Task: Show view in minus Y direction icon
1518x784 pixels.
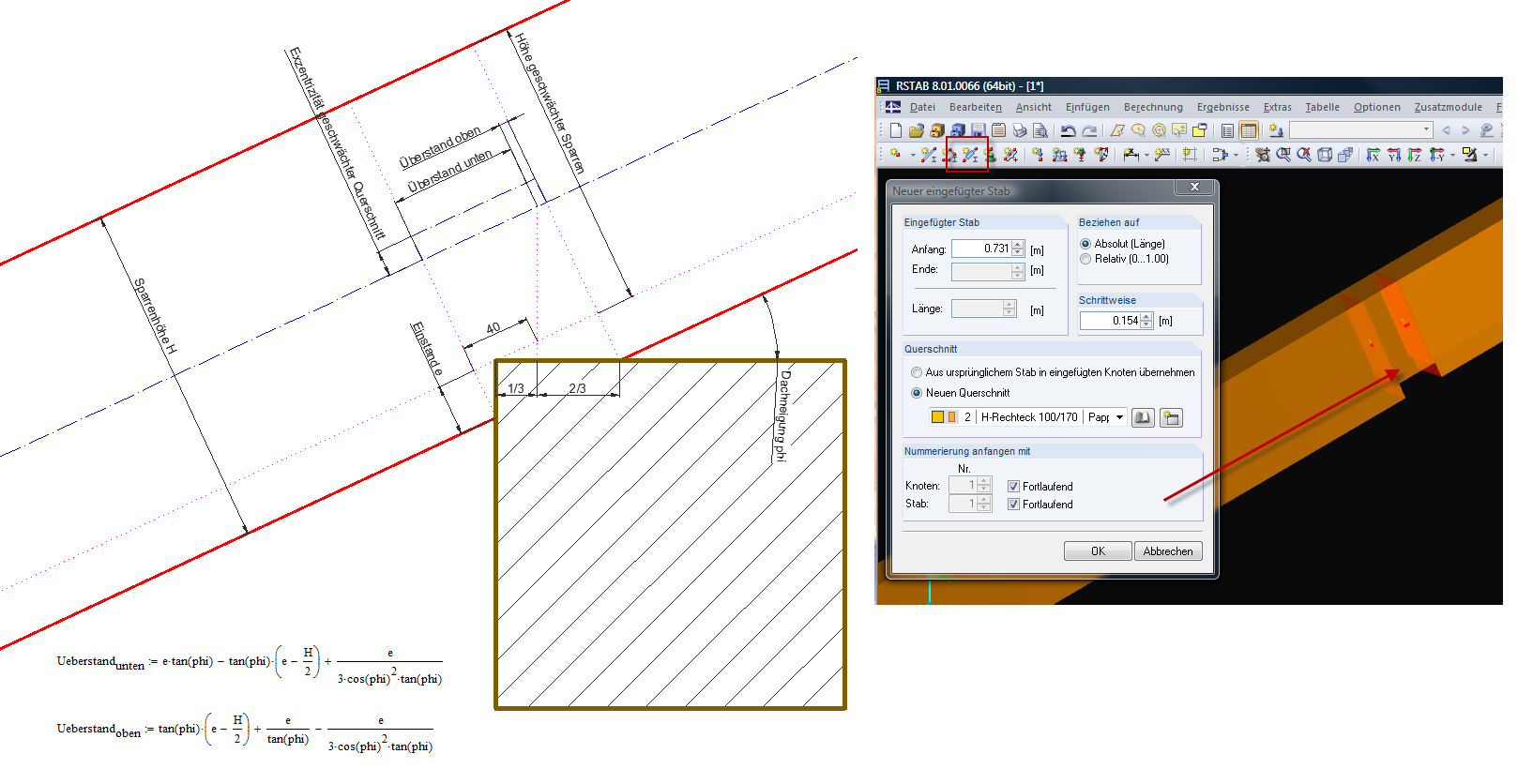Action: [1436, 154]
